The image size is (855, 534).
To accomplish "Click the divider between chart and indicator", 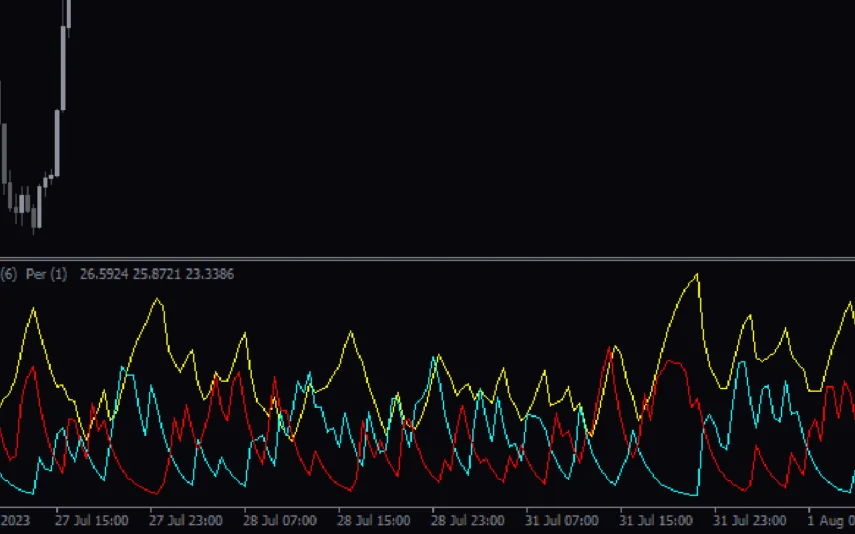I will coord(427,259).
